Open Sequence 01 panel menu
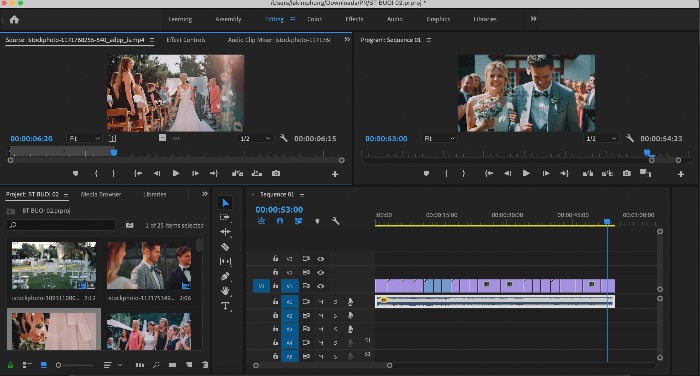This screenshot has width=700, height=376. (302, 195)
